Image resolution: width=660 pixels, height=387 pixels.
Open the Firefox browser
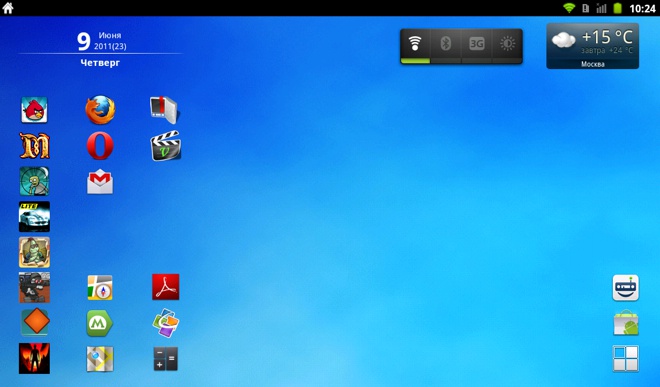click(100, 110)
